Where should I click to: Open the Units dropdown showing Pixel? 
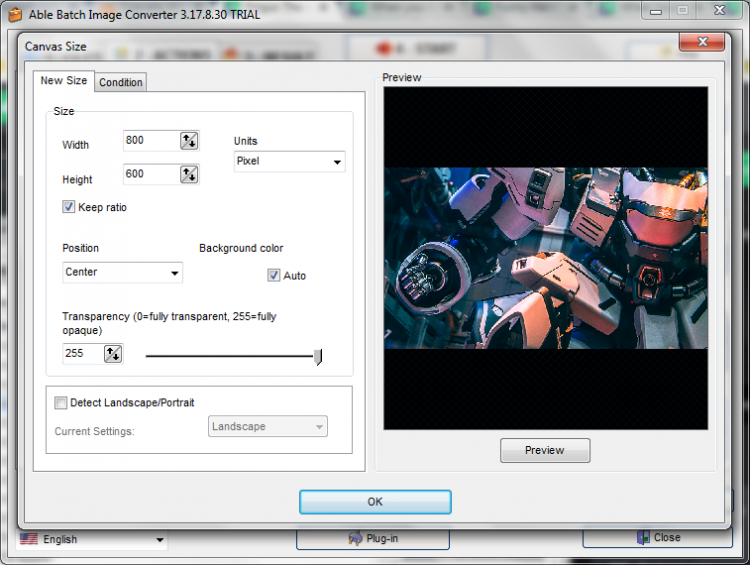(x=289, y=162)
